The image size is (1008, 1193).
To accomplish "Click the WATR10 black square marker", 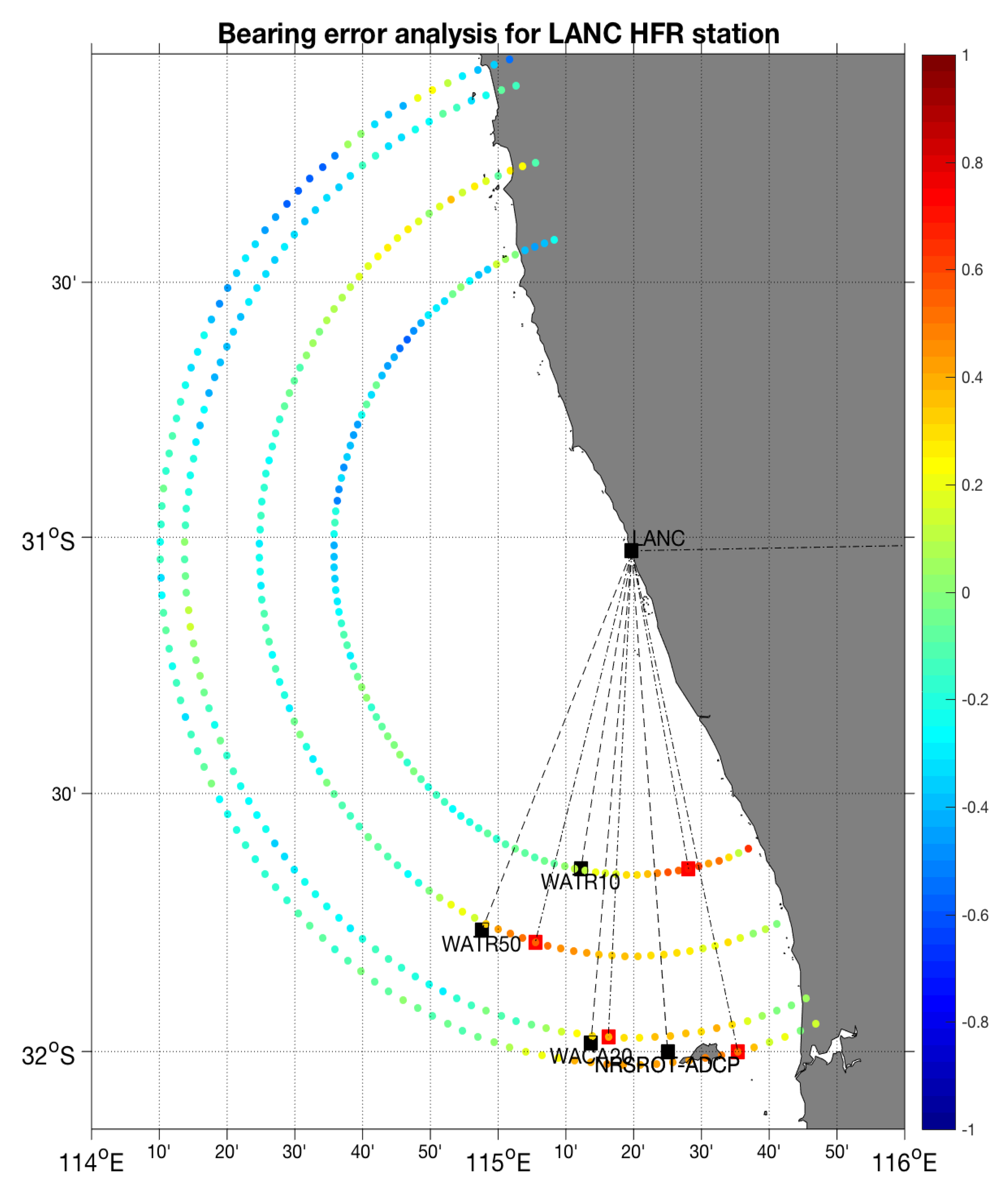I will point(581,869).
